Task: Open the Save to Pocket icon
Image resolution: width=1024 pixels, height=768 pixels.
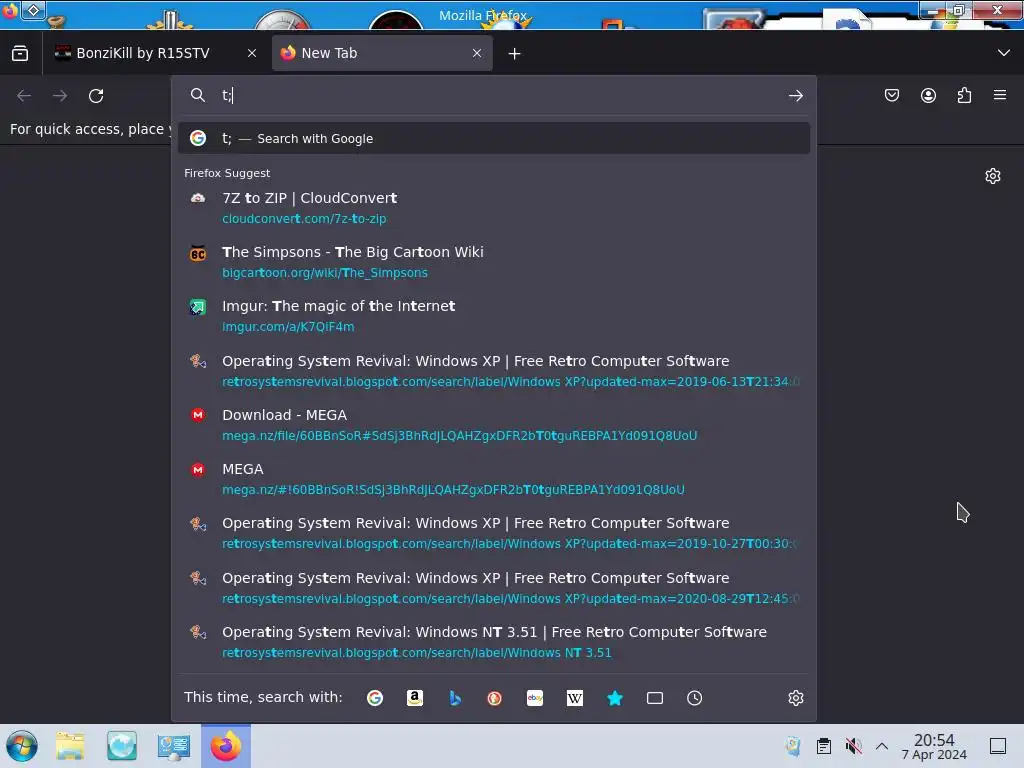Action: (x=891, y=96)
